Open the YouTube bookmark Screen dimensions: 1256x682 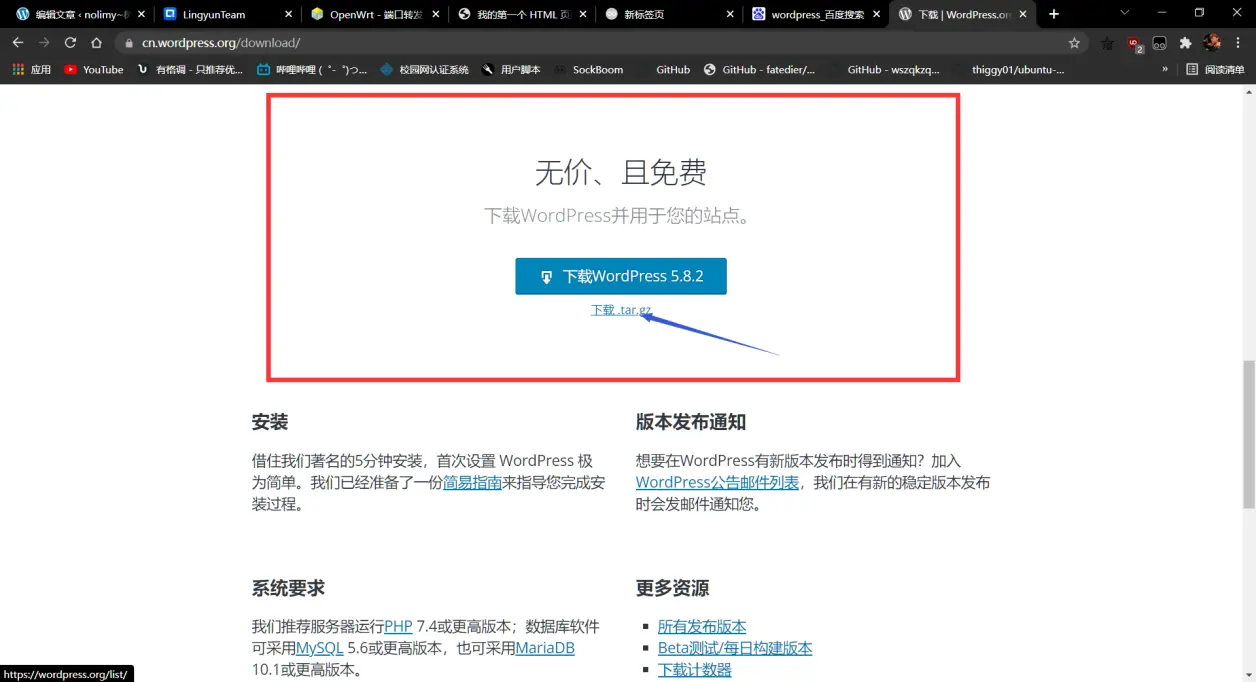pyautogui.click(x=93, y=70)
